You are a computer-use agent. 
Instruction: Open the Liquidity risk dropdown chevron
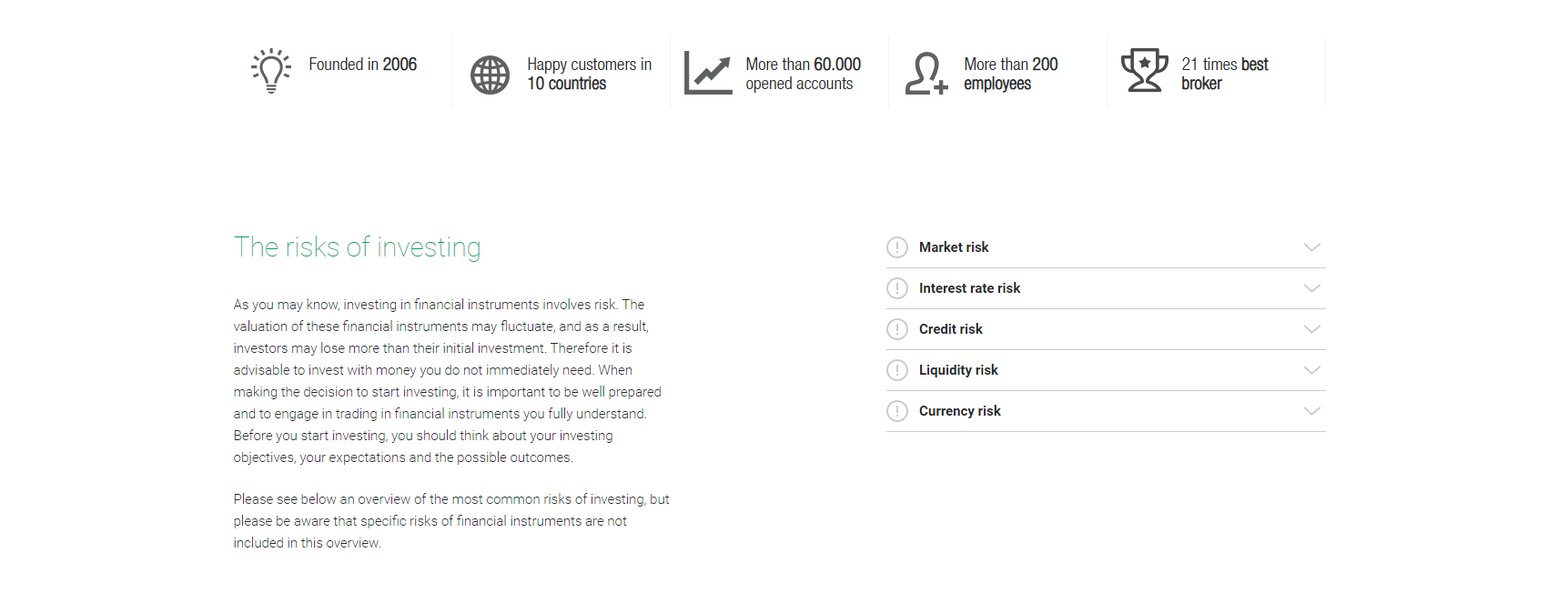(1311, 370)
